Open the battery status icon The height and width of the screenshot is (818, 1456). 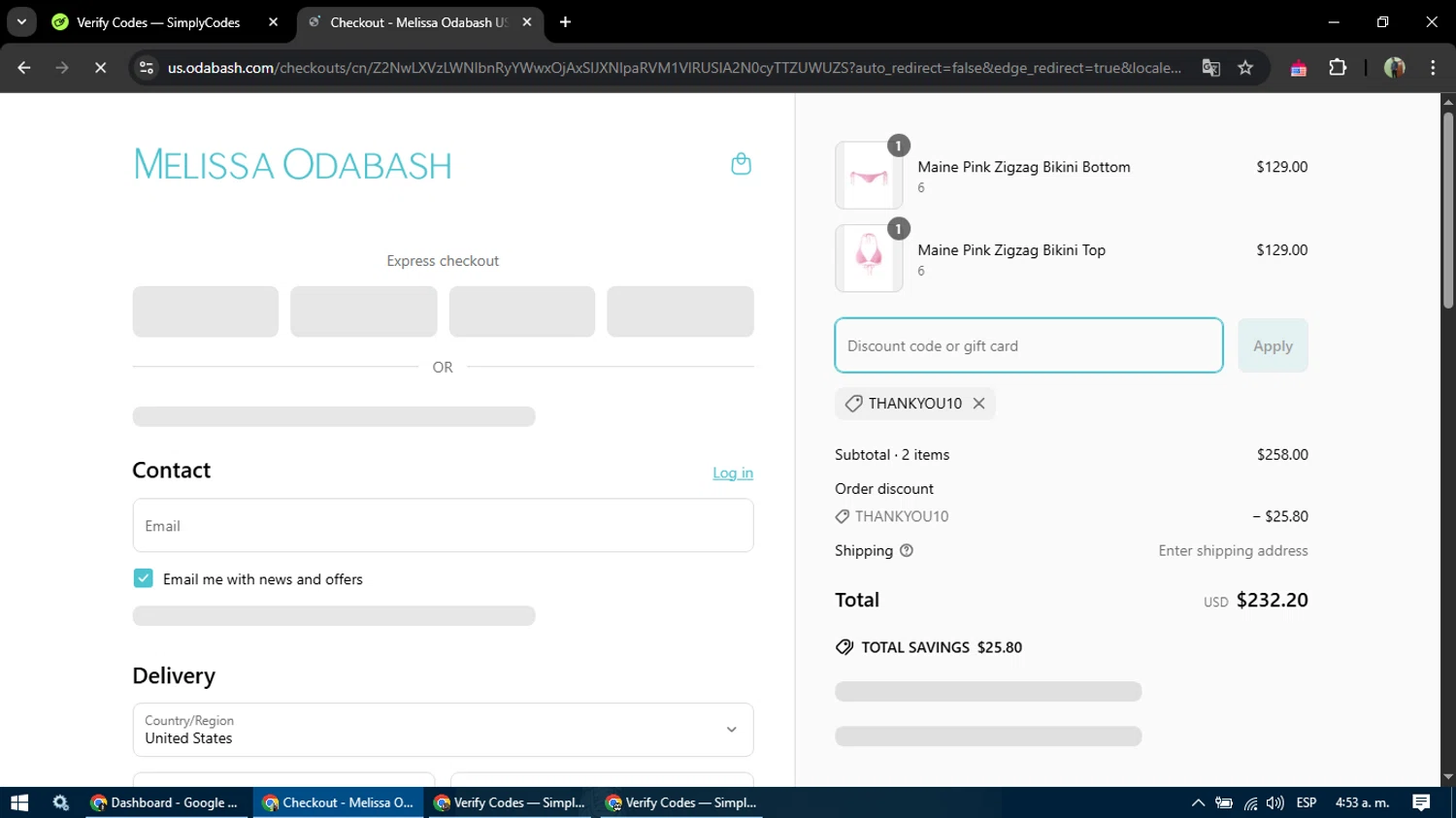click(x=1224, y=802)
